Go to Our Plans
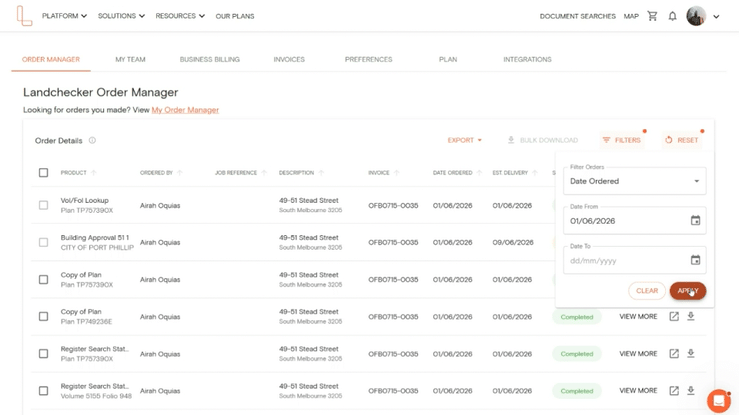The width and height of the screenshot is (739, 415). pos(235,16)
